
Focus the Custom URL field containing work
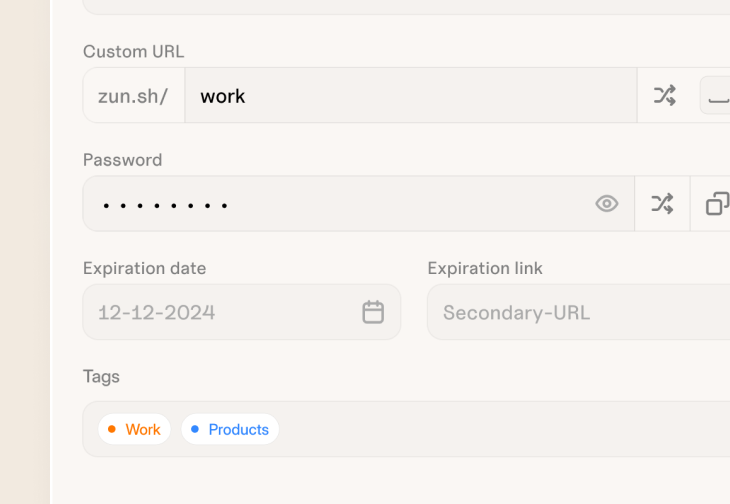point(400,96)
